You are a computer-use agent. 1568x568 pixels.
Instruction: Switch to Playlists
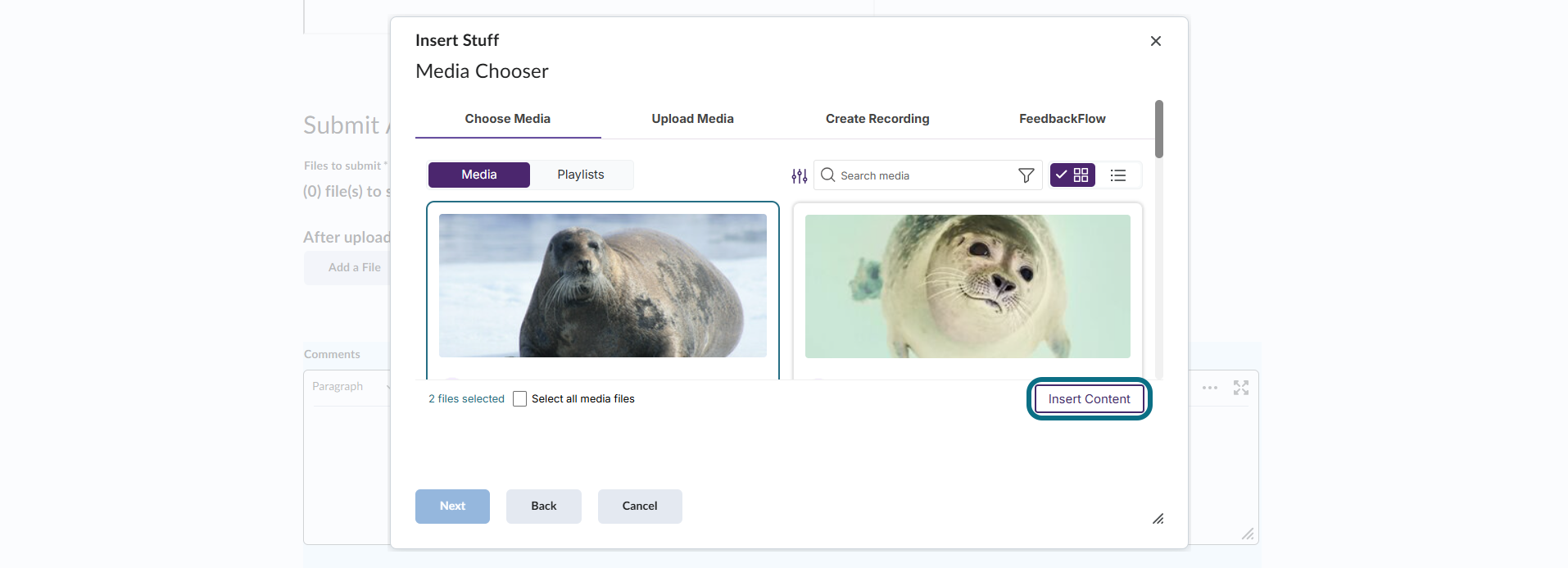[x=581, y=175]
